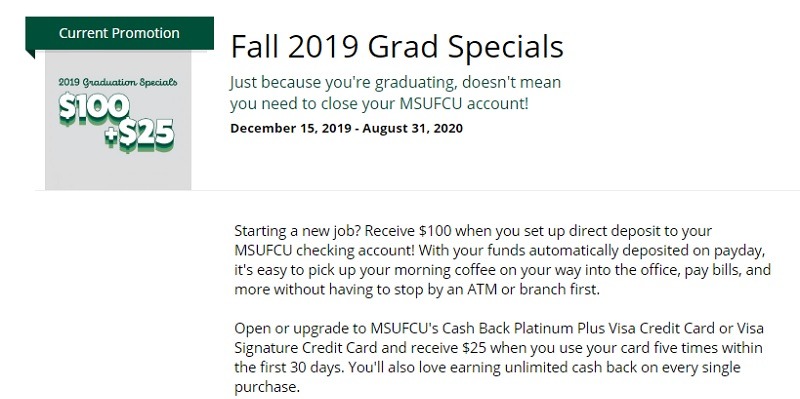Click the morning coffee line of text
Viewport: 800px width, 399px height.
502,270
